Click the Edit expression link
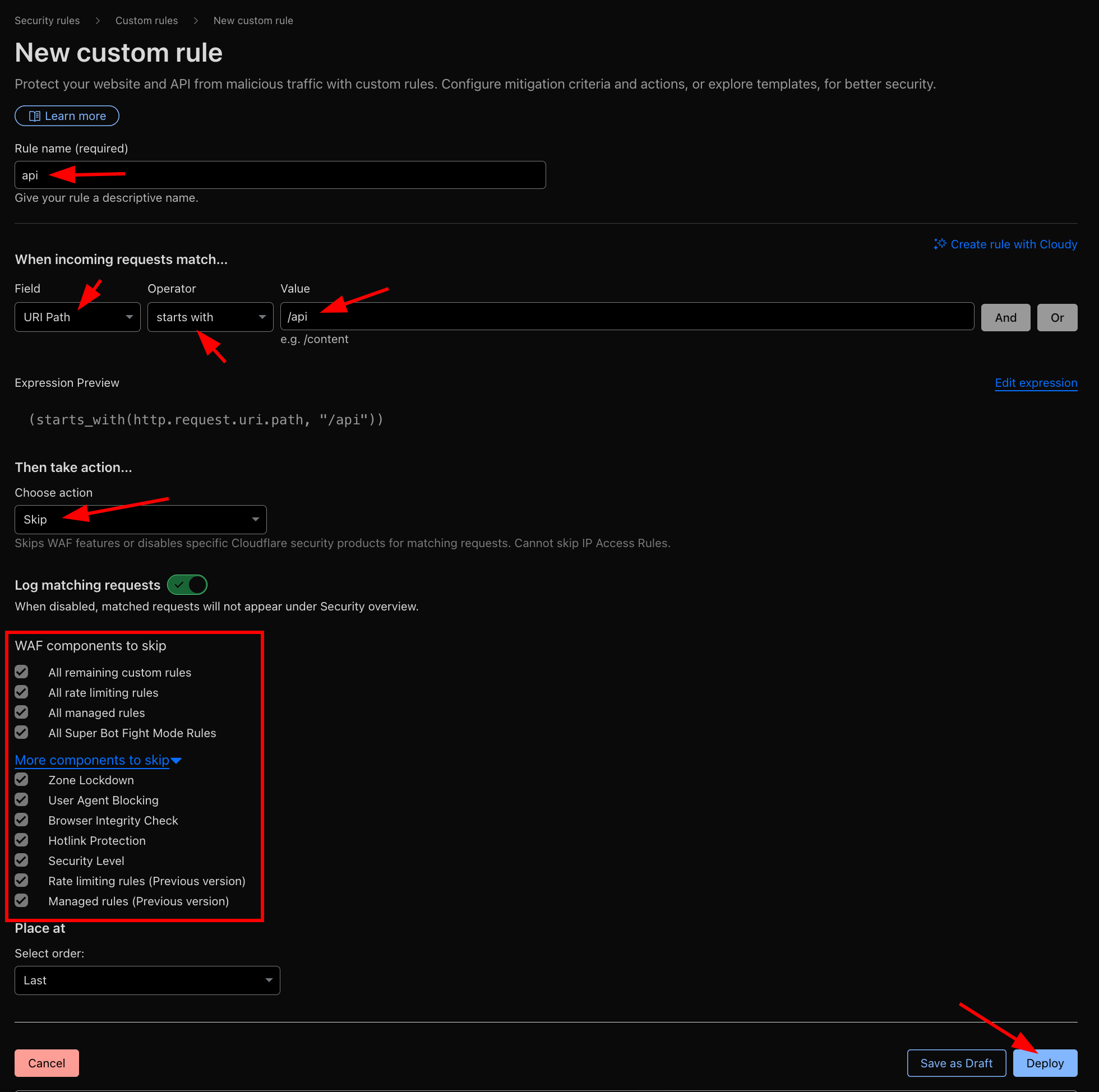Viewport: 1099px width, 1092px height. 1036,383
